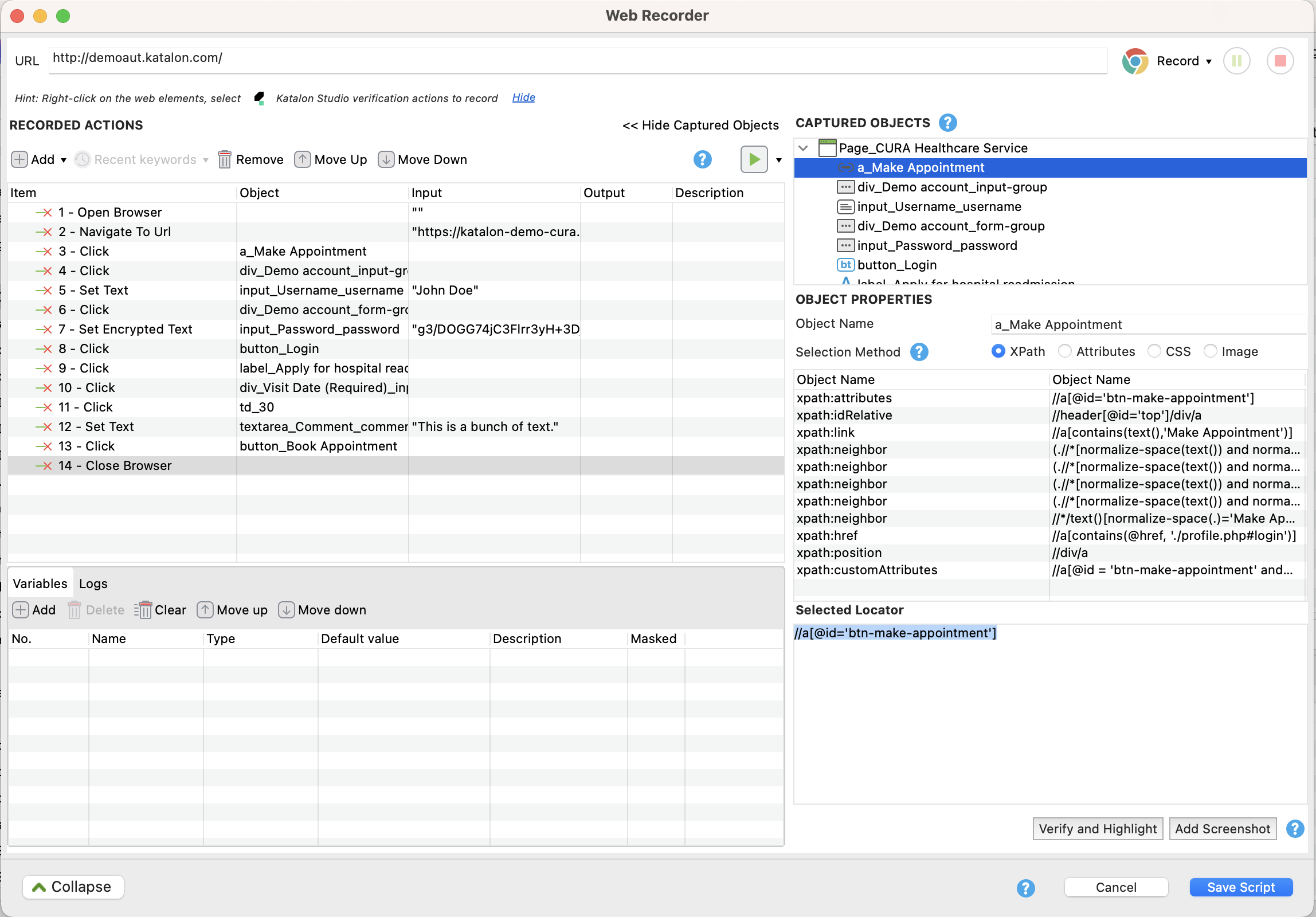The image size is (1316, 917).
Task: Select the Variables tab
Action: pos(40,583)
